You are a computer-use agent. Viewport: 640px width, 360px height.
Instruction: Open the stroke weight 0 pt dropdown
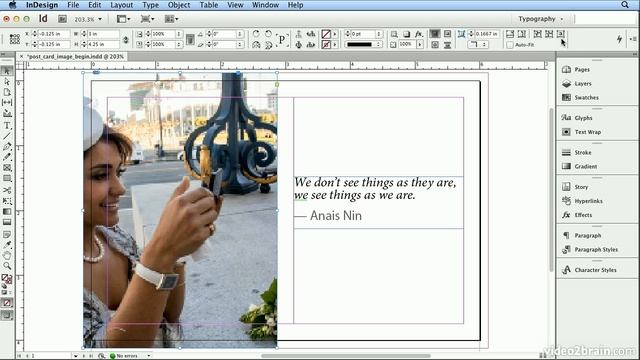click(379, 34)
